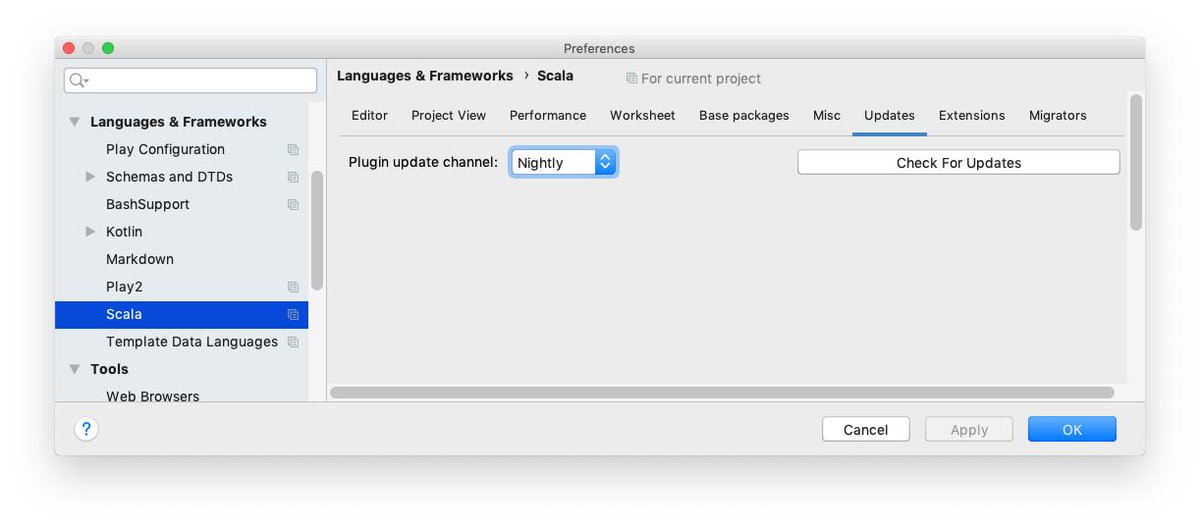Select the Updates tab
This screenshot has width=1200, height=528.
coord(889,115)
